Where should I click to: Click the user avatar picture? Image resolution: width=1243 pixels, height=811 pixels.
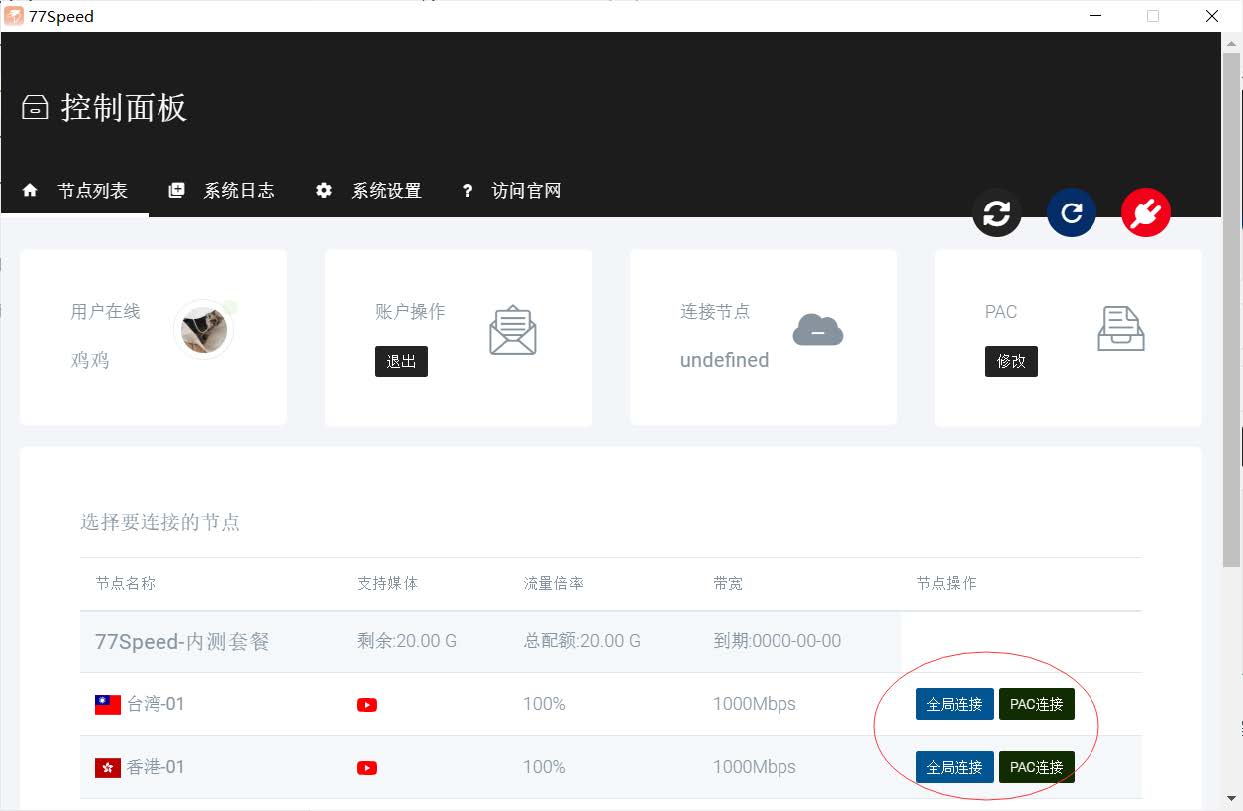click(x=204, y=330)
